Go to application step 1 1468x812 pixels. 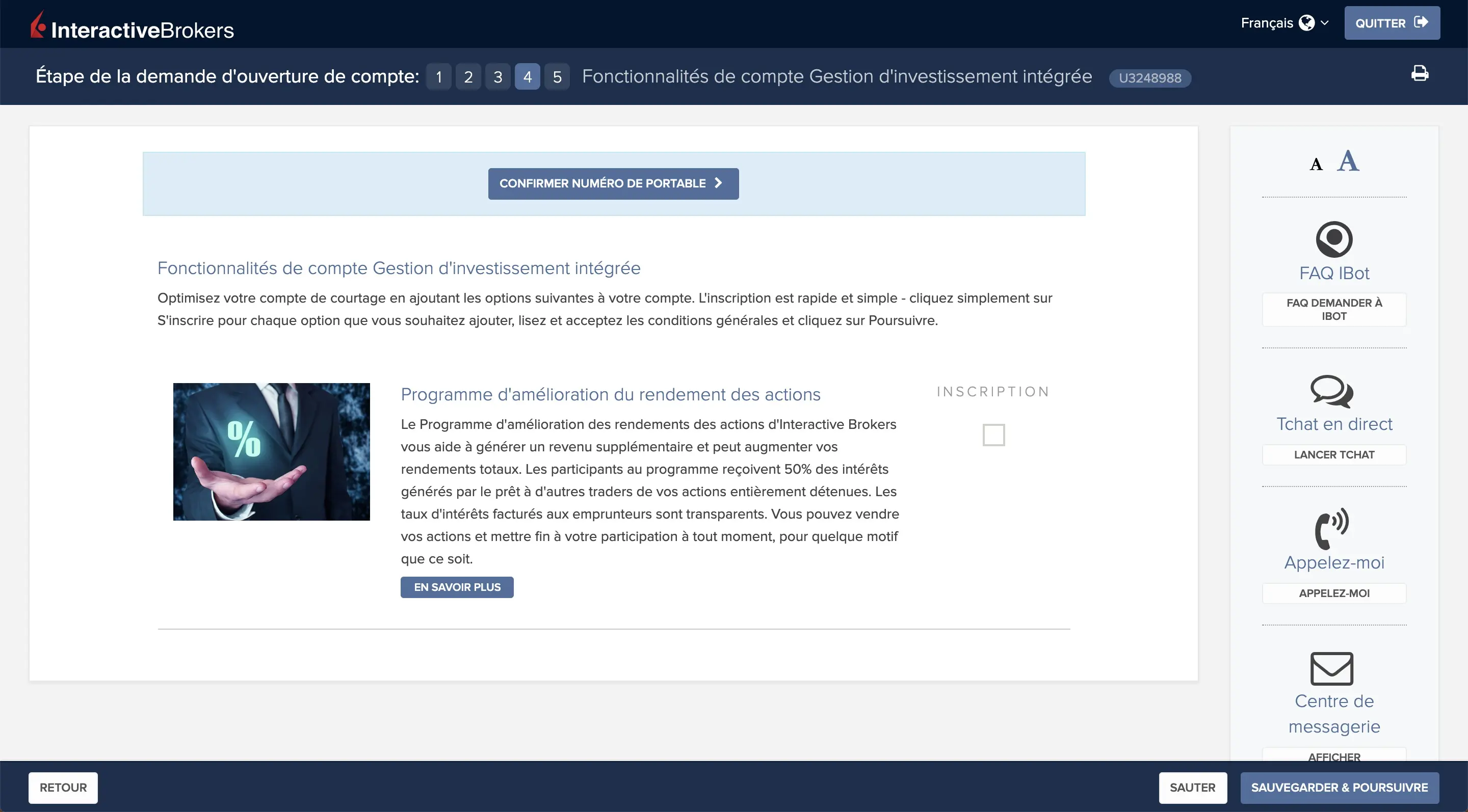pyautogui.click(x=439, y=76)
